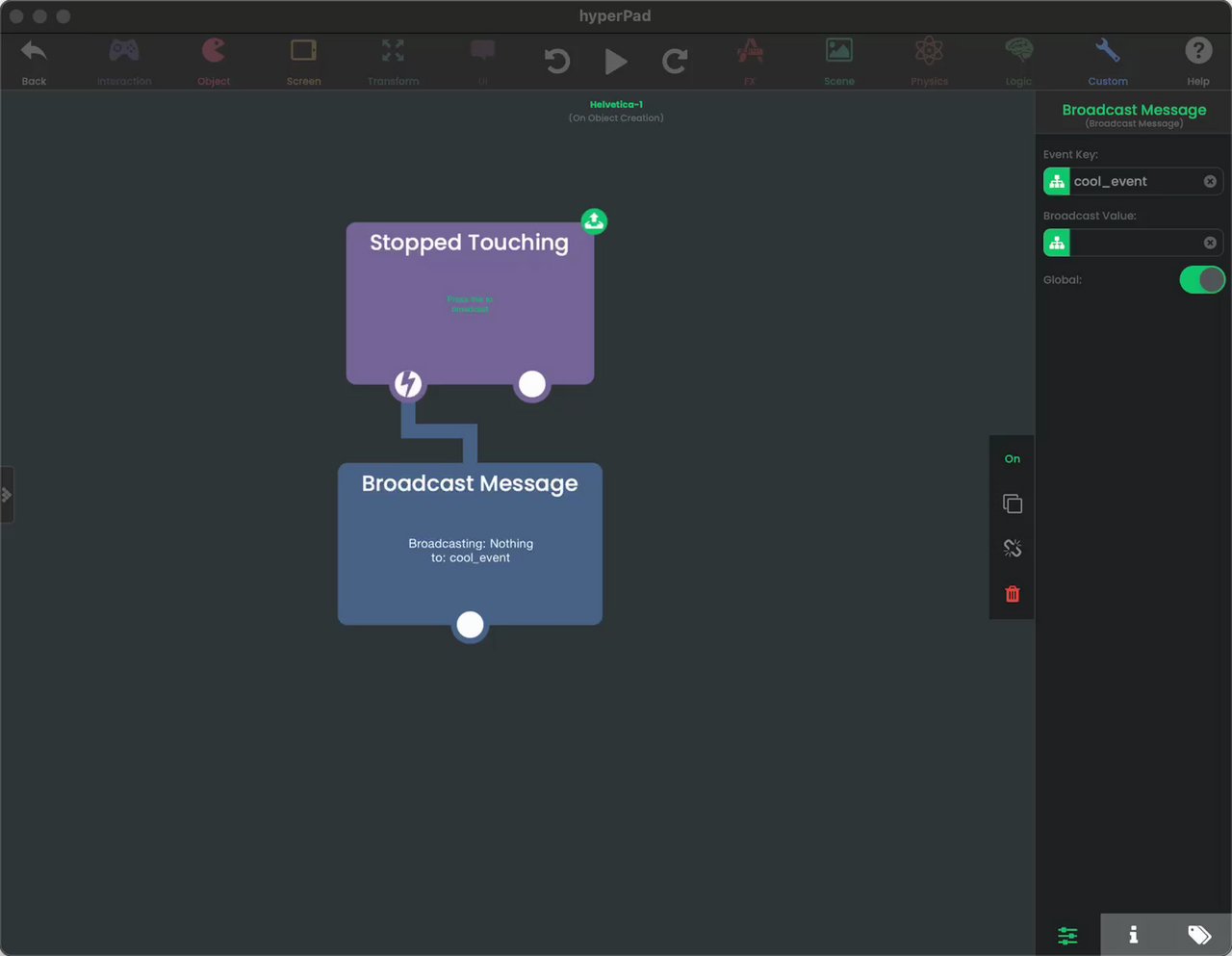The width and height of the screenshot is (1232, 956).
Task: Open the UI behaviors category
Action: coord(482,61)
